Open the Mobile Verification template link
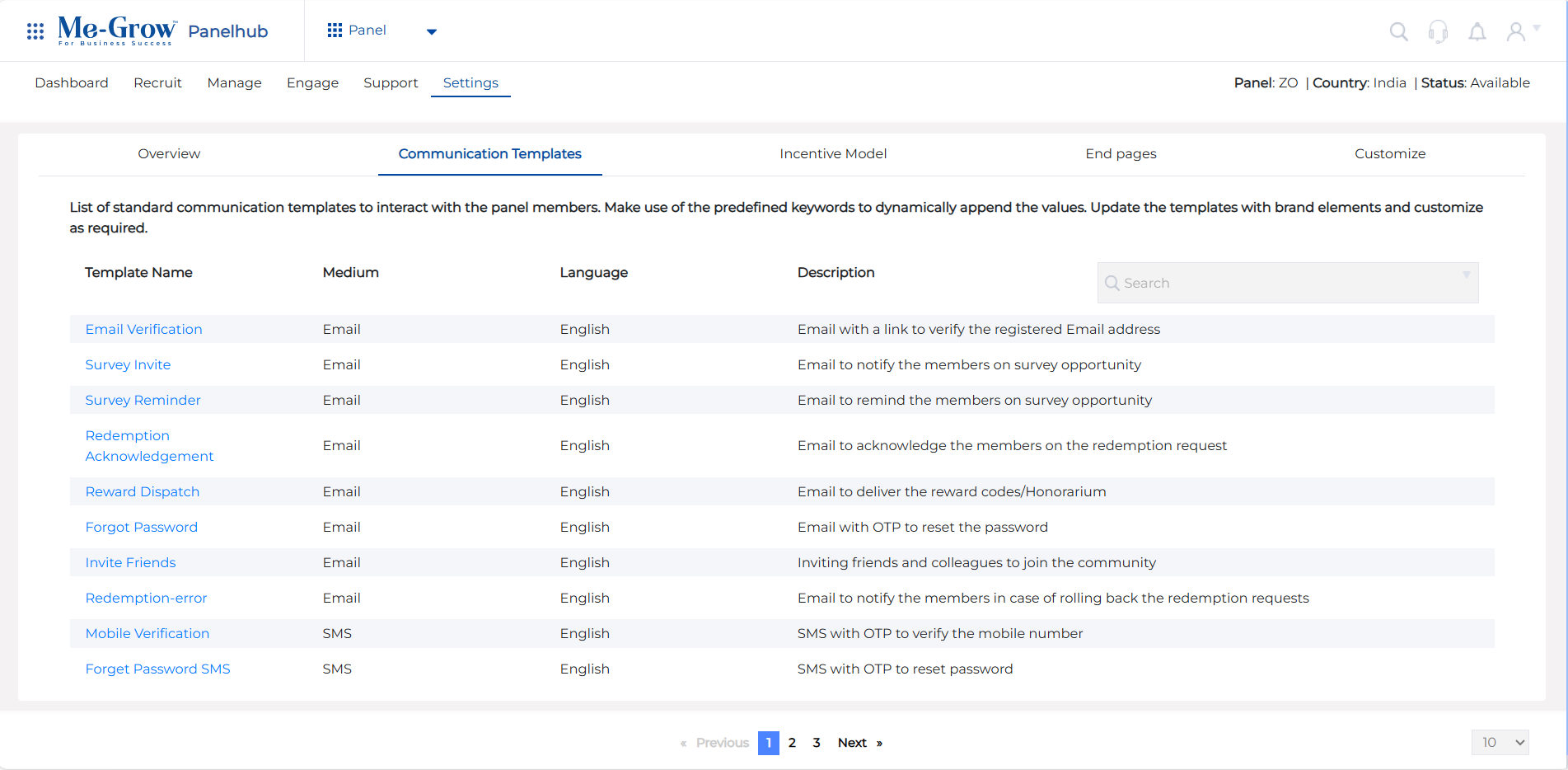 147,633
